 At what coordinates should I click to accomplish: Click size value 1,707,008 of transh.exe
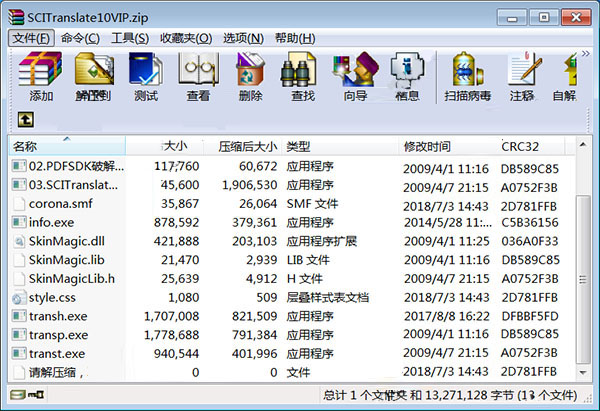(x=171, y=316)
